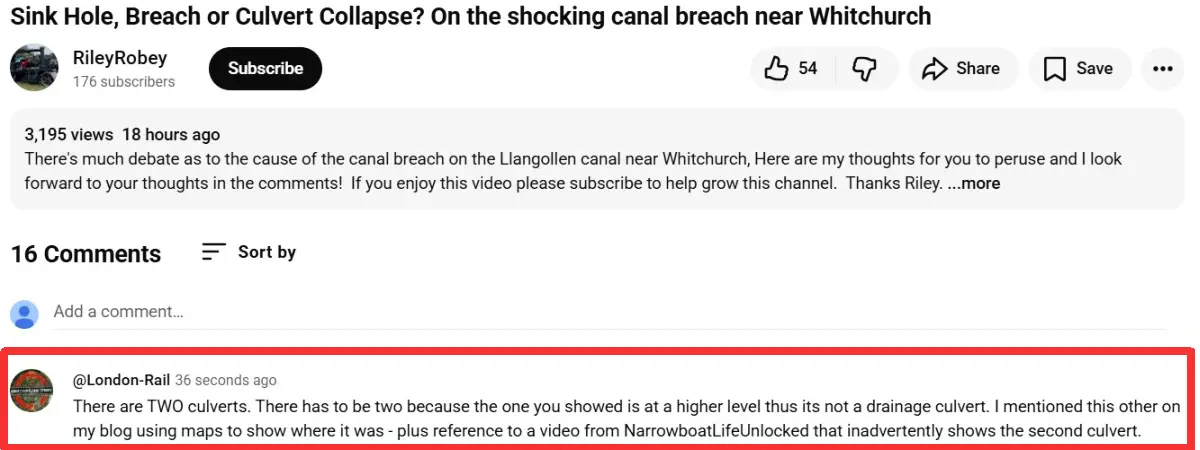Screen dimensions: 1200x450
Task: Subscribe to the RileyRobey channel
Action: point(265,68)
